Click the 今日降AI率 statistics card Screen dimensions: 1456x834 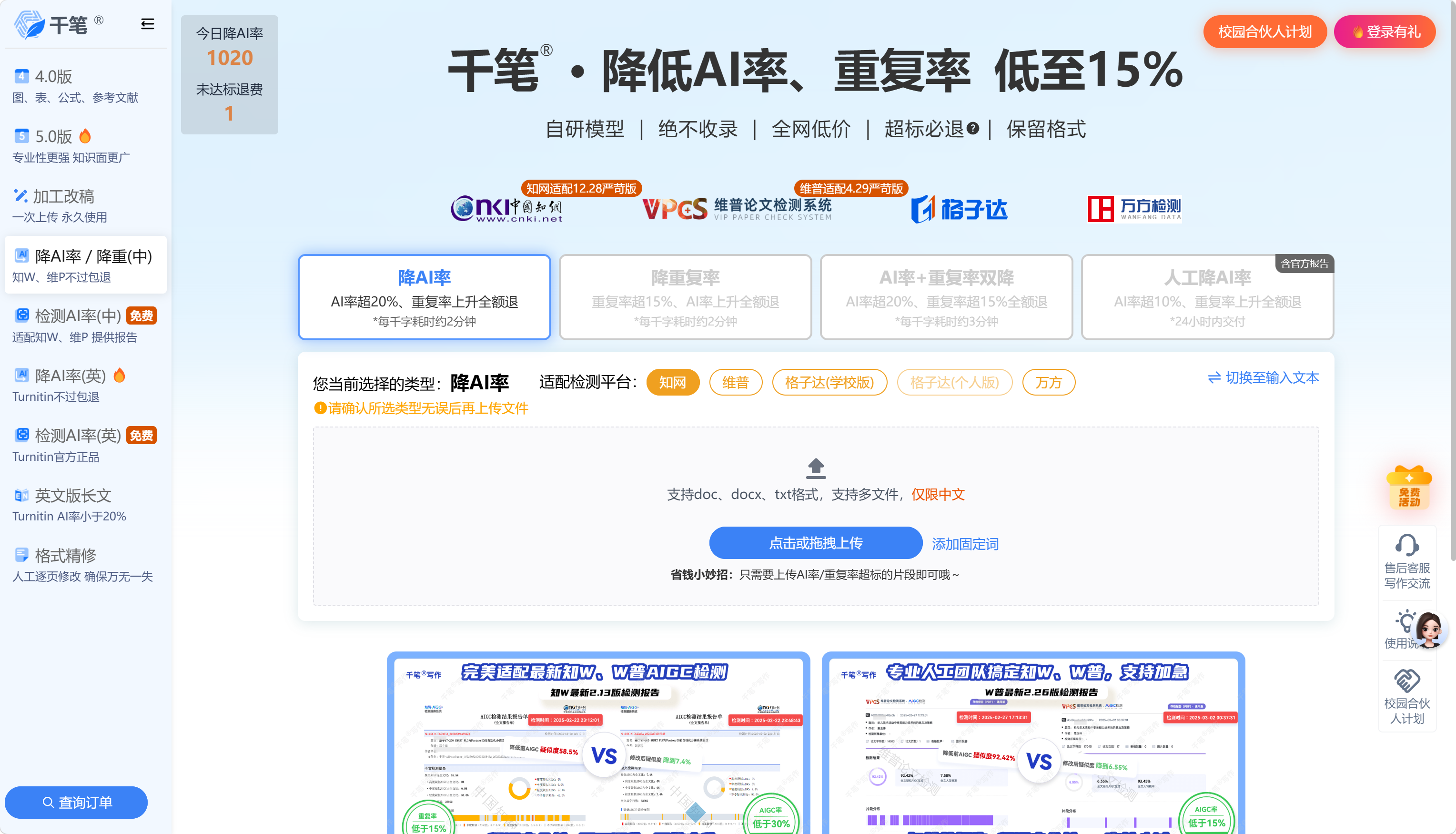(229, 74)
